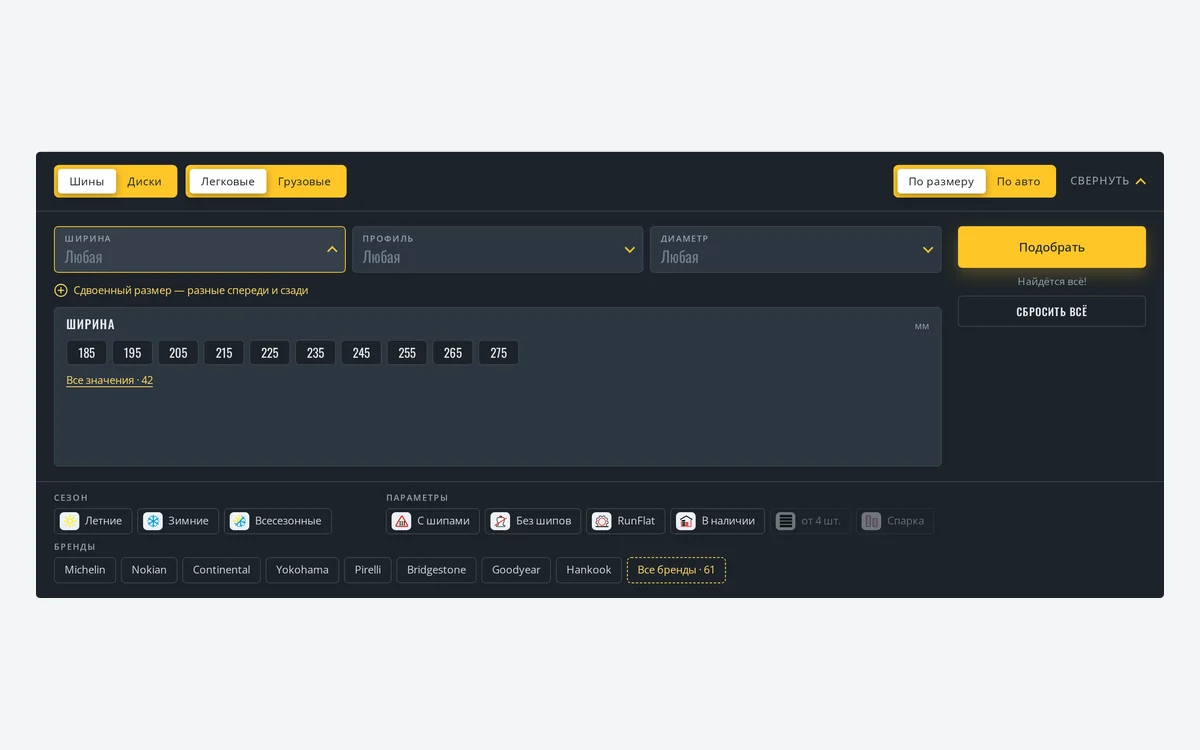Choose width 185
The image size is (1200, 750).
click(87, 353)
